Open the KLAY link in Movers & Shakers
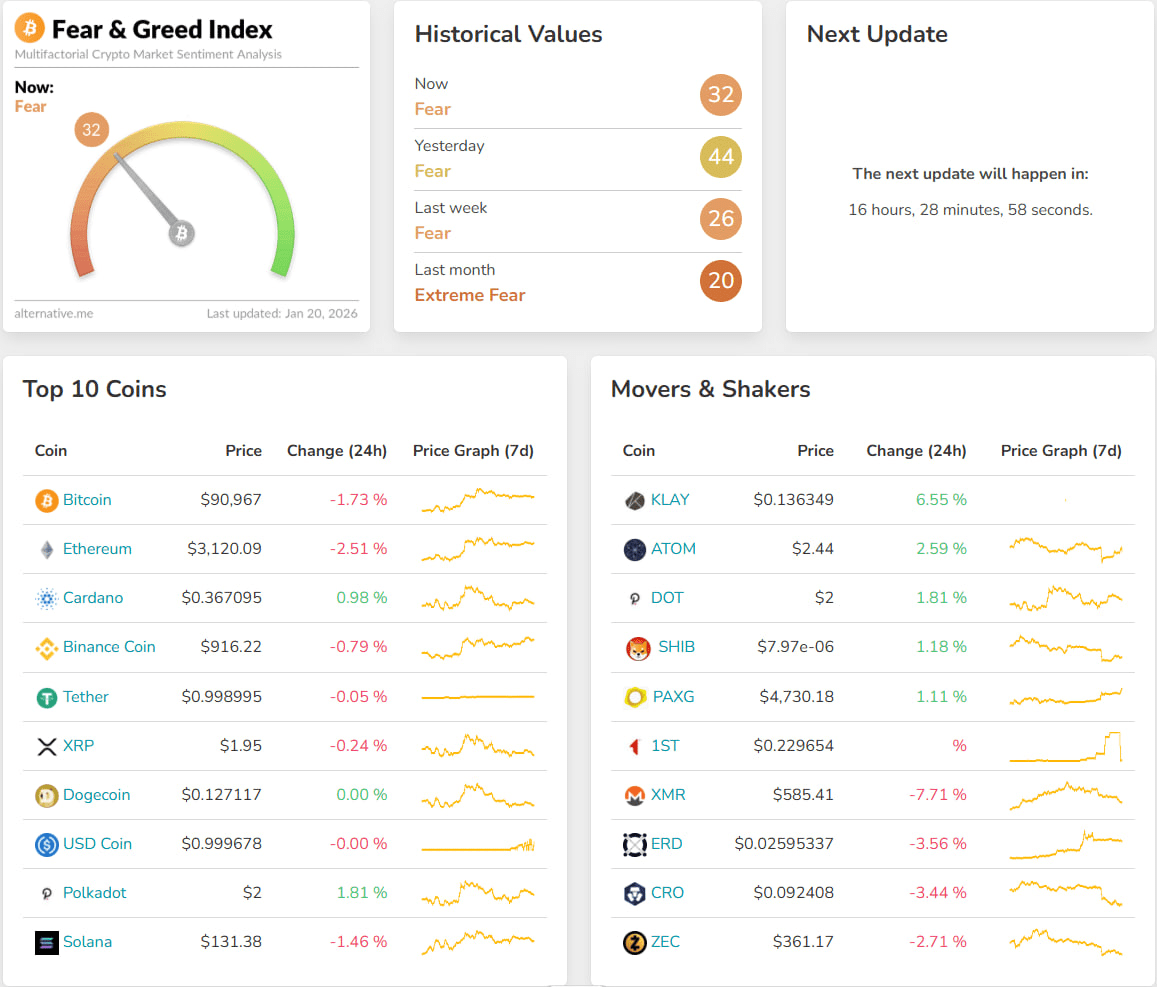 (670, 500)
